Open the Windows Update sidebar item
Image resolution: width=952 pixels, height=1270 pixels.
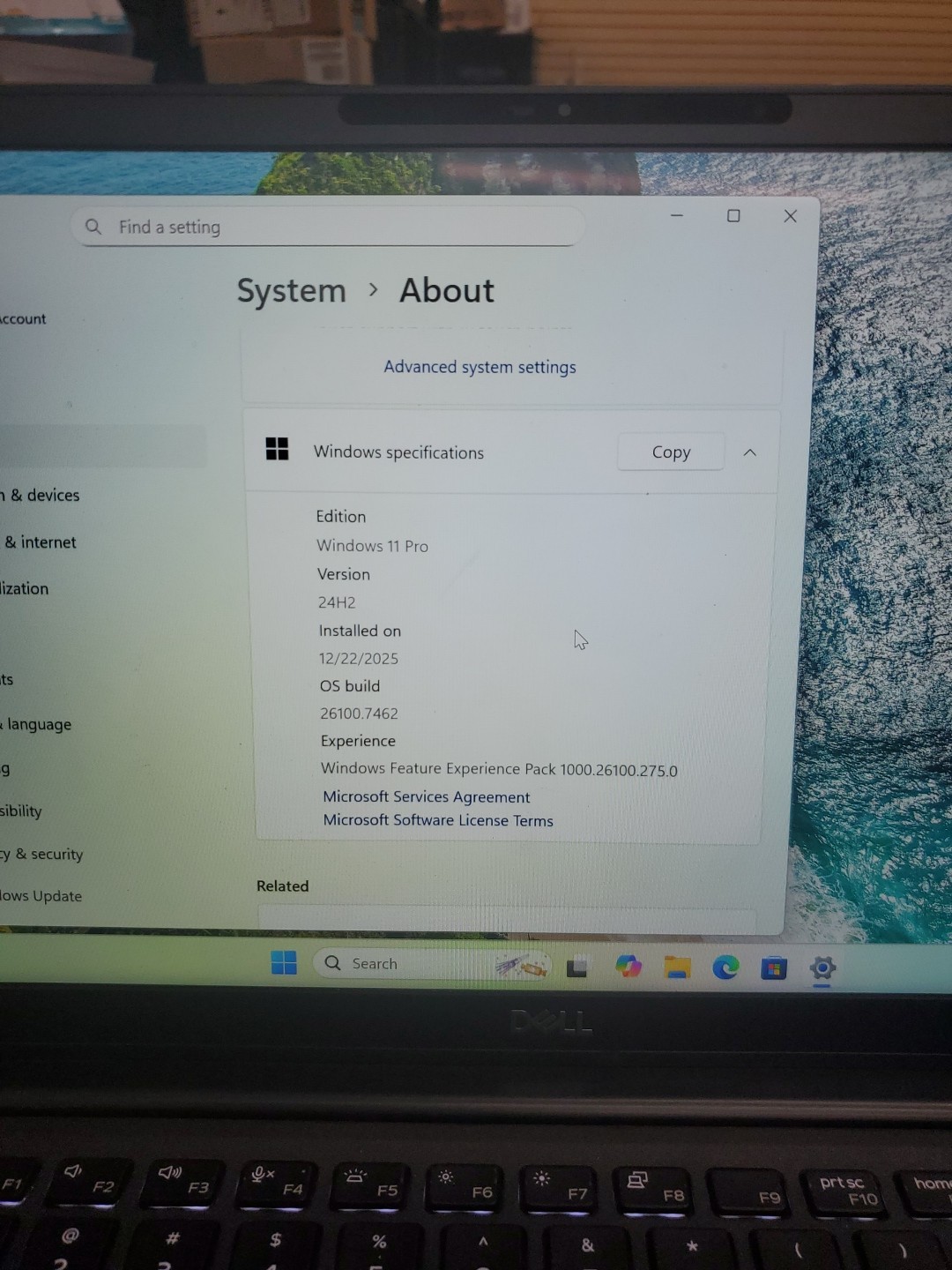click(x=41, y=895)
